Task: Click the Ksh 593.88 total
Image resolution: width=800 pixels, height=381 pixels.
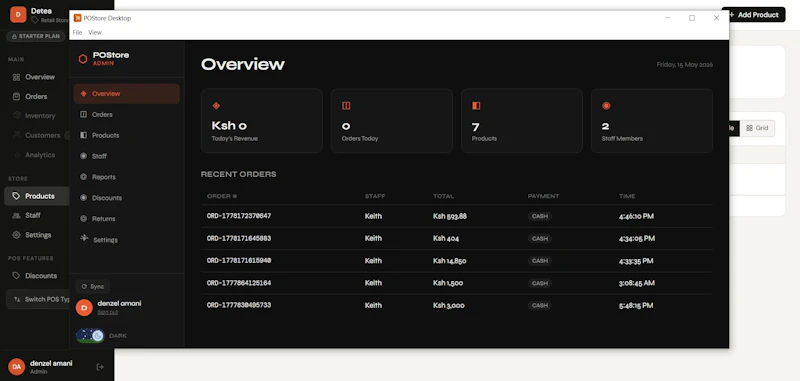Action: (449, 216)
